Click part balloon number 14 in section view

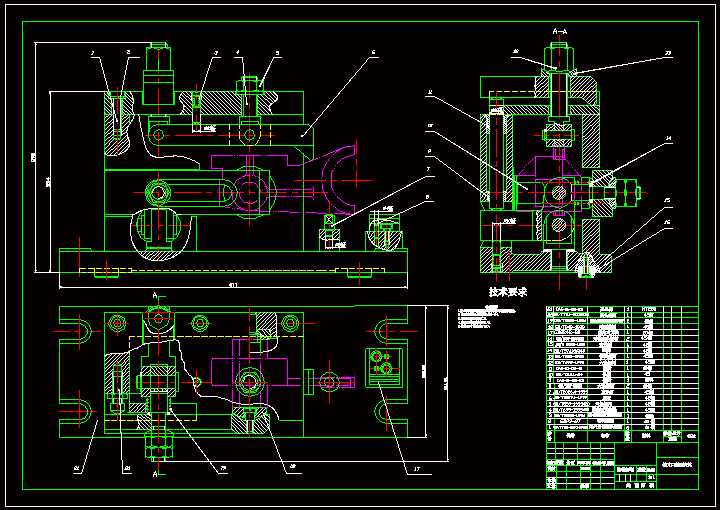[669, 140]
